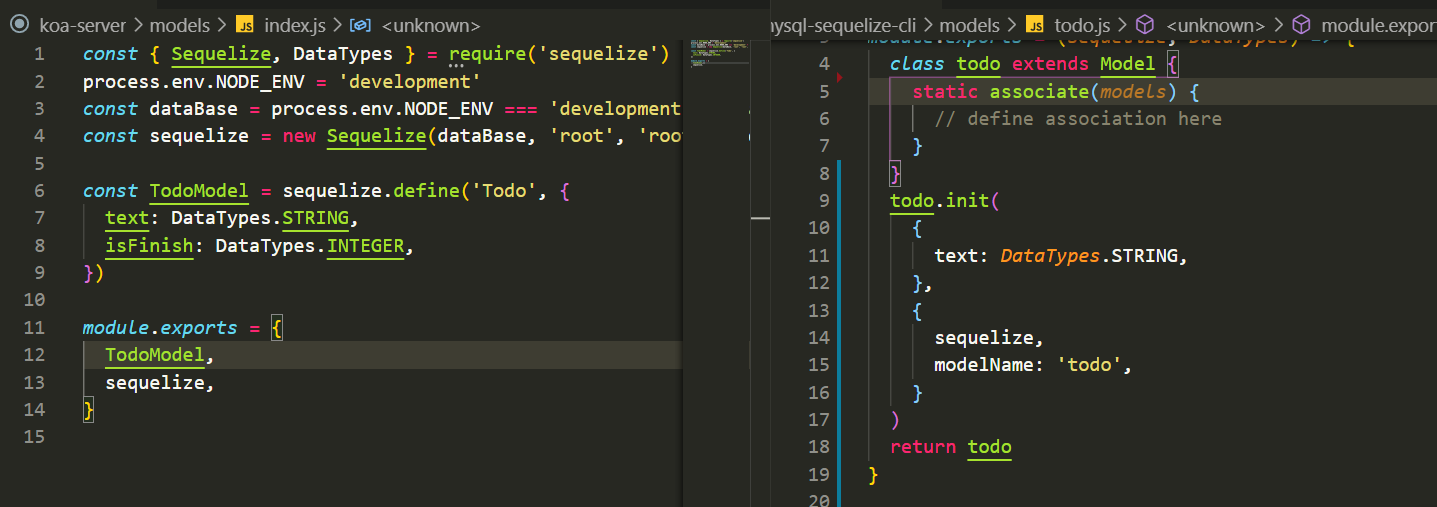This screenshot has height=507, width=1437.
Task: Click the ellipsis hint under require on line 1
Action: point(457,66)
